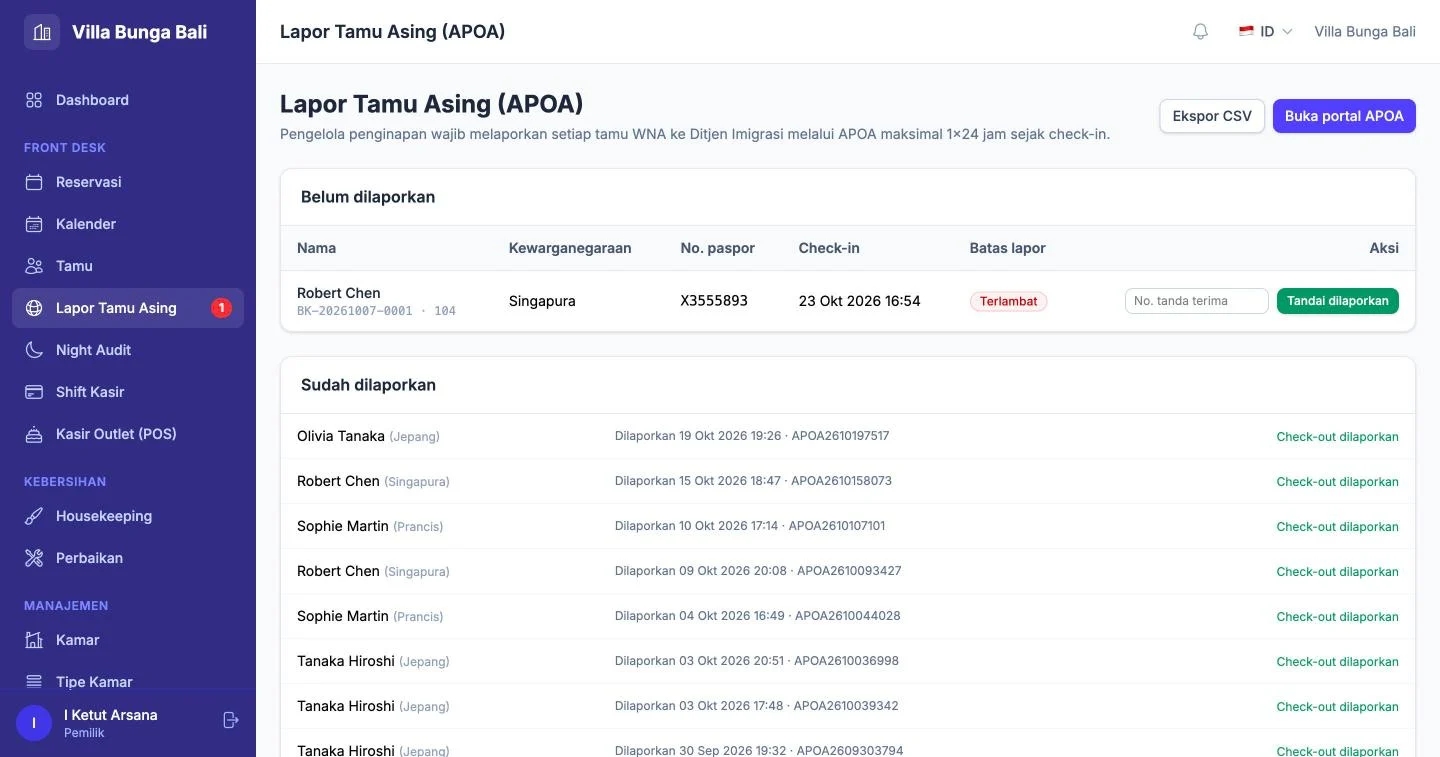This screenshot has height=757, width=1440.
Task: Click the red notification badge showing 1
Action: click(221, 308)
